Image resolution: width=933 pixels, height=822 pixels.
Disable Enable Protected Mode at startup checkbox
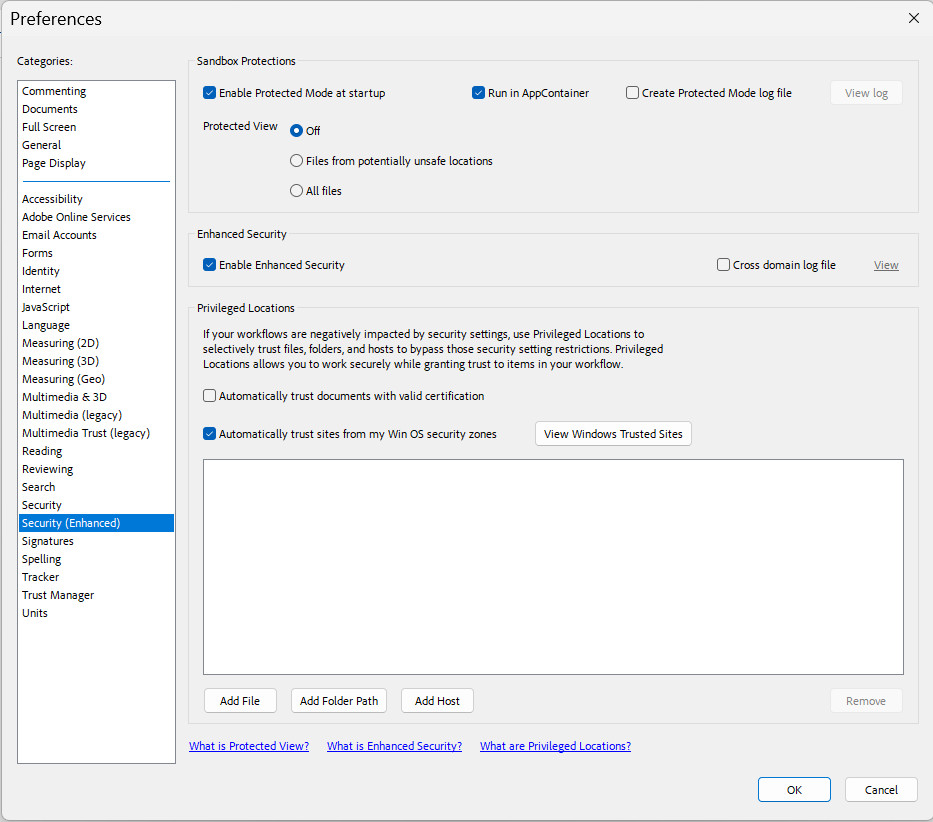(x=210, y=93)
